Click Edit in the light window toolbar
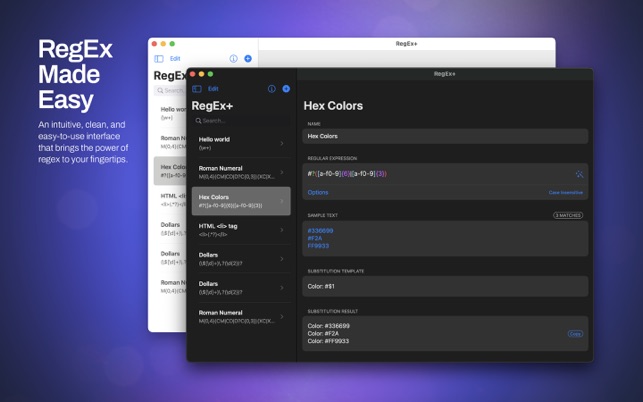Viewport: 643px width, 402px height. (x=175, y=59)
